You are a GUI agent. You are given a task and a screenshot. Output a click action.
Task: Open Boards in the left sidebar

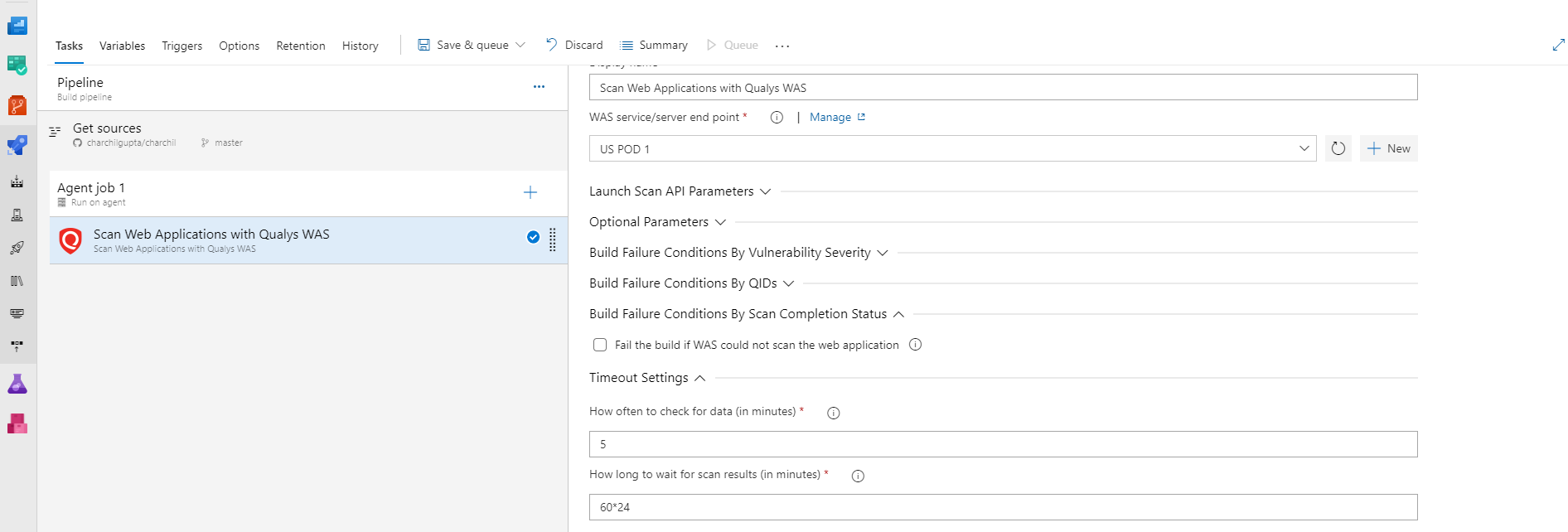[x=17, y=65]
